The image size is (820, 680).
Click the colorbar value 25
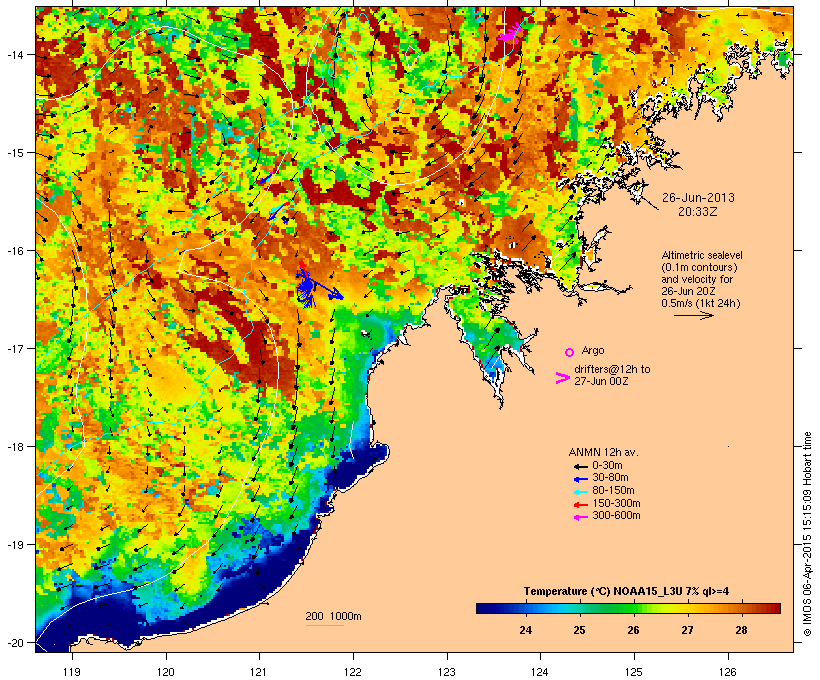(x=579, y=630)
